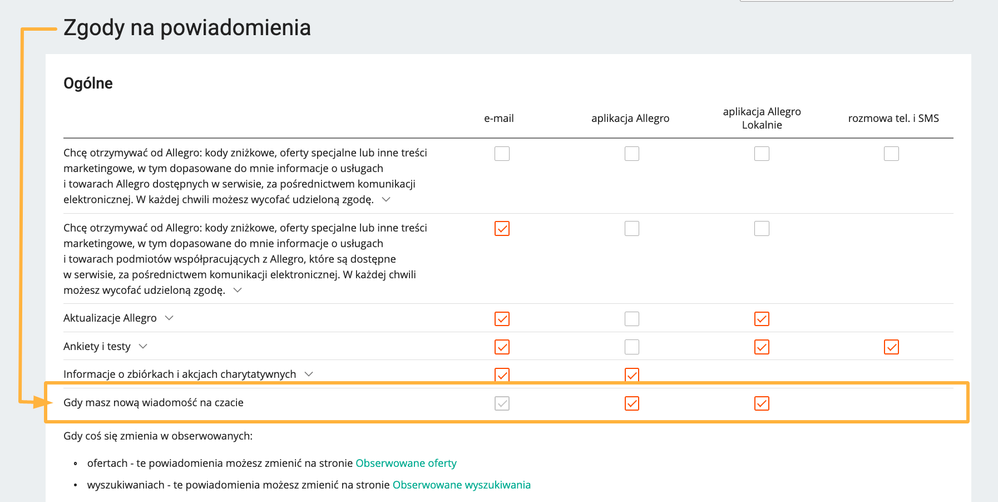Check aplikacja Allegro box for Allegro marketing offers

click(631, 153)
